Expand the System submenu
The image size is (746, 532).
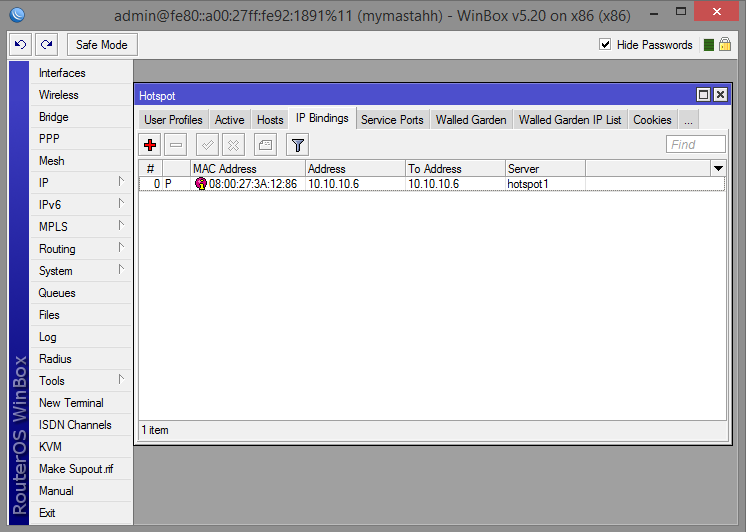tap(121, 269)
